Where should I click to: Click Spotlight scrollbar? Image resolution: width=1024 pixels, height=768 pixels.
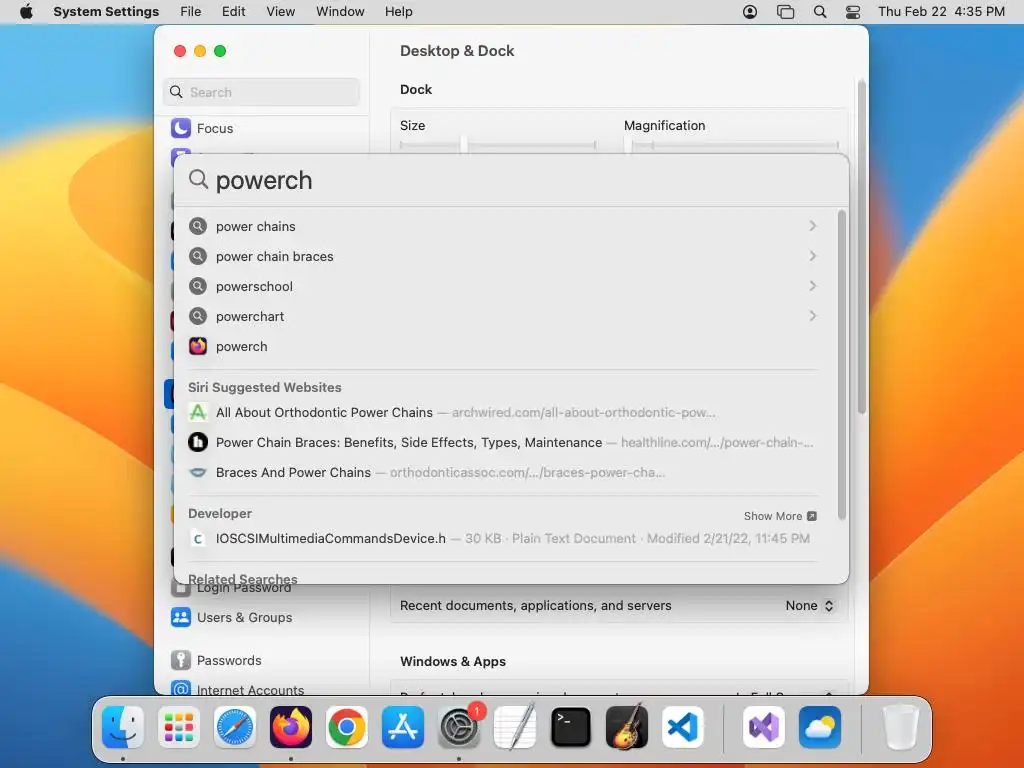pyautogui.click(x=842, y=364)
